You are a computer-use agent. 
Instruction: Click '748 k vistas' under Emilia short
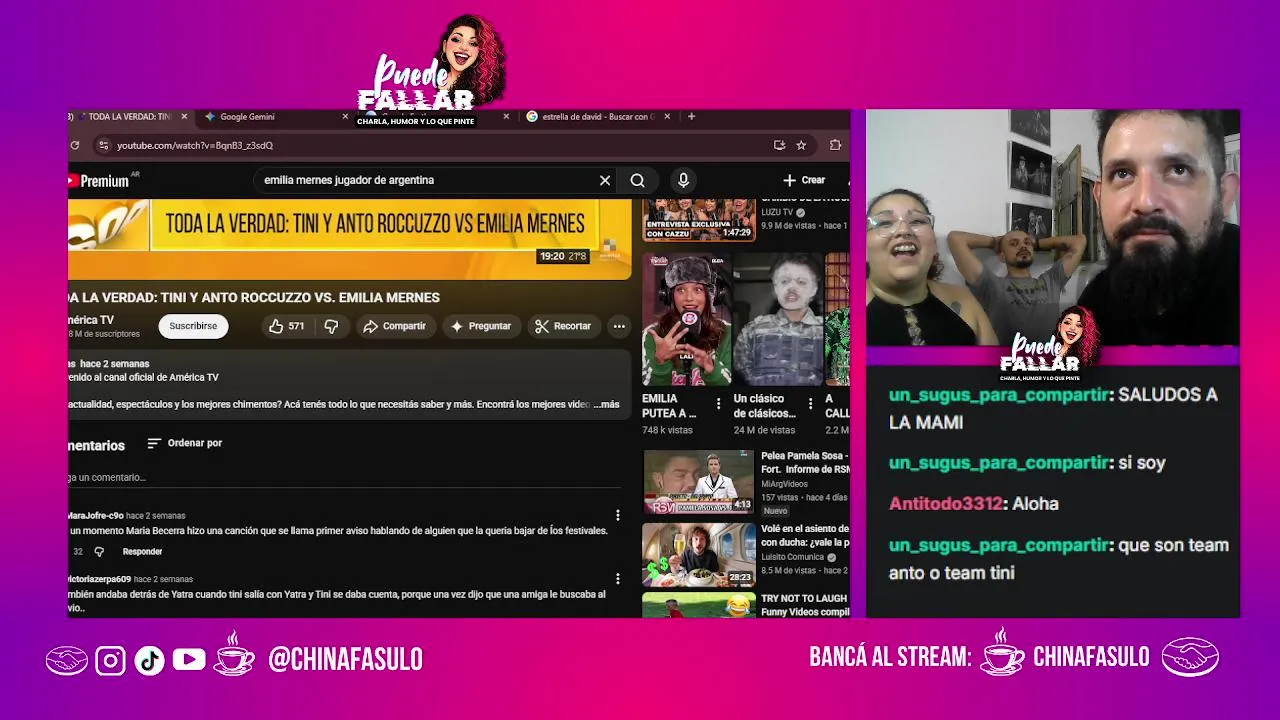pos(667,430)
